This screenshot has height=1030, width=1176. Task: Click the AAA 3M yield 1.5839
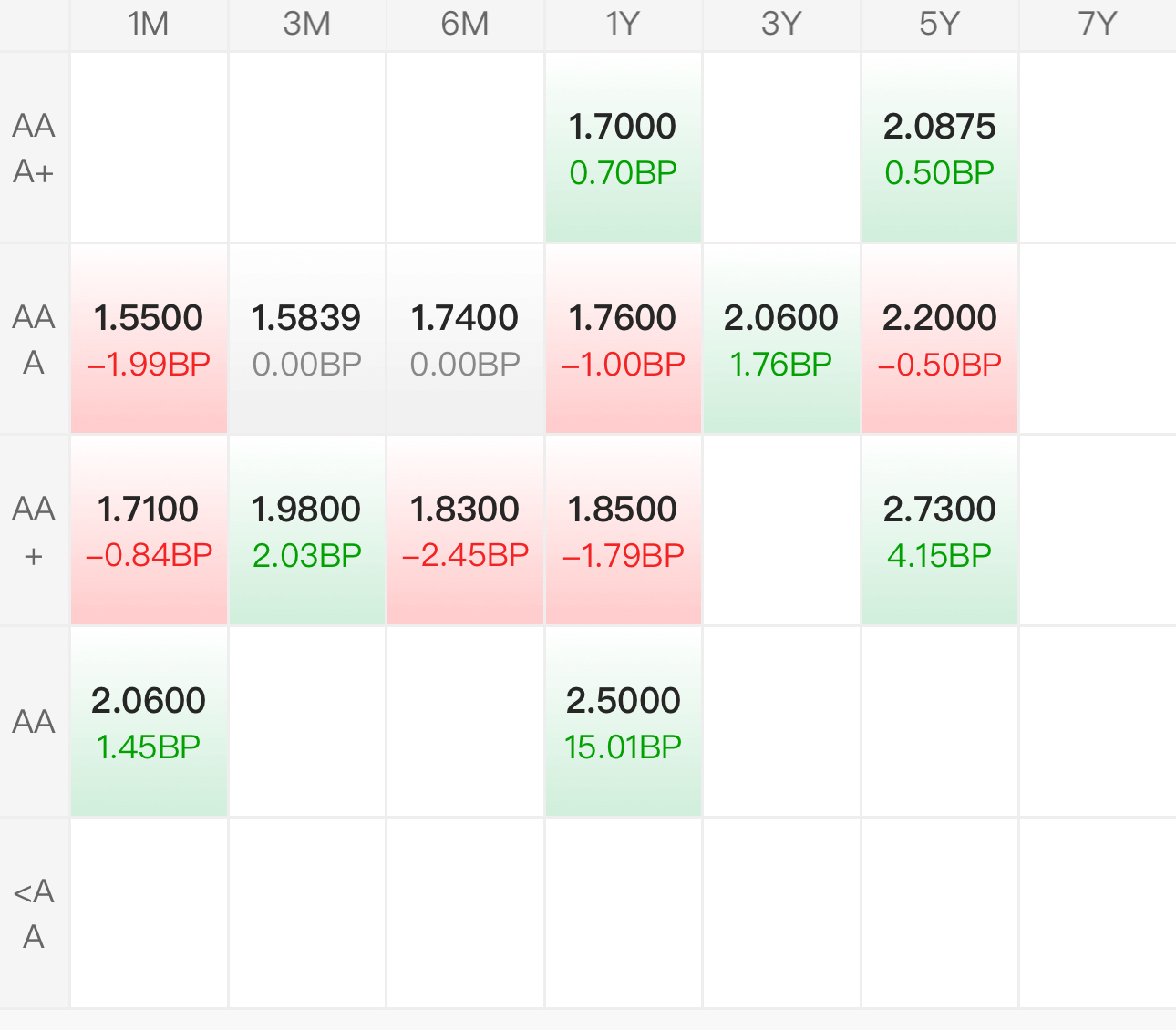point(306,339)
